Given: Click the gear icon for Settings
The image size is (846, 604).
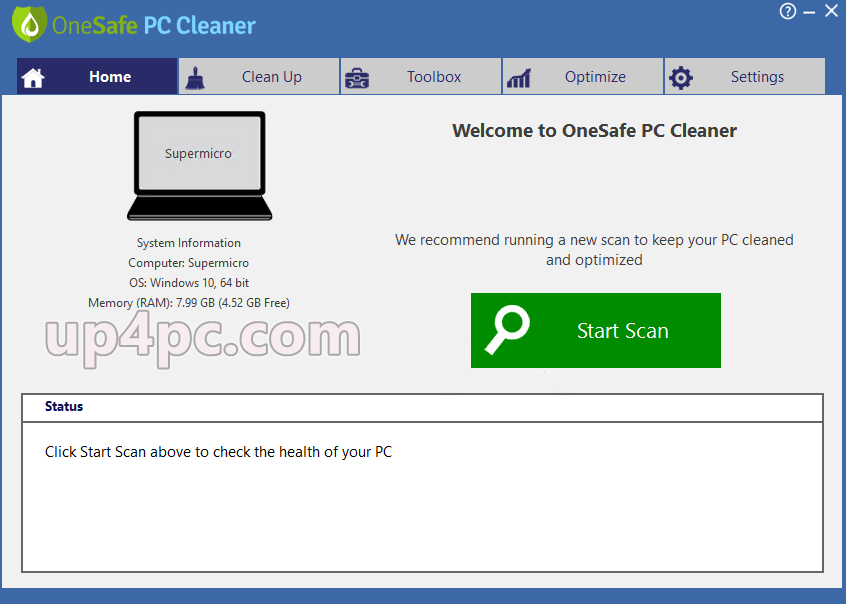Looking at the screenshot, I should (681, 78).
